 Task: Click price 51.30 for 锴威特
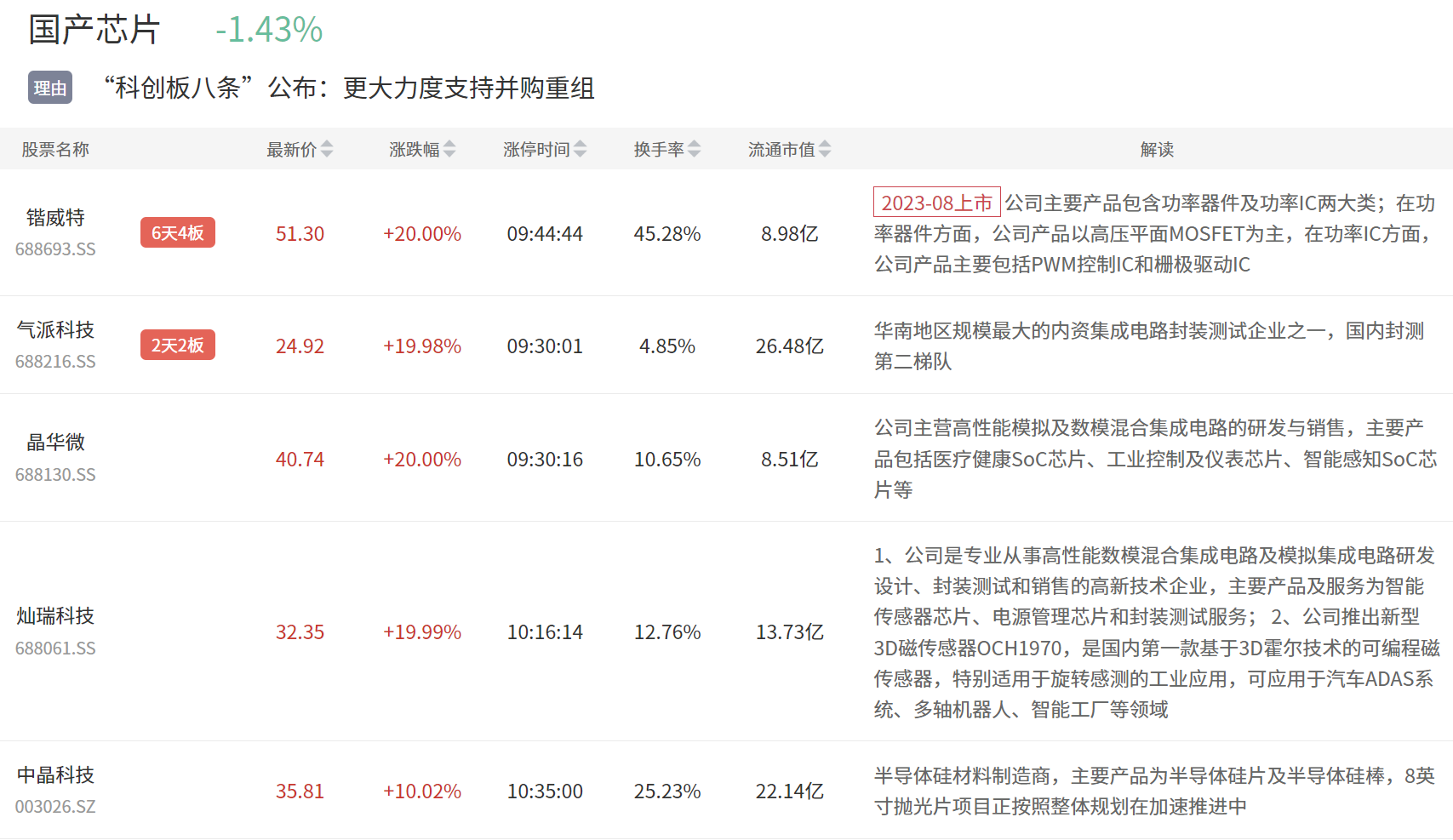[x=300, y=234]
